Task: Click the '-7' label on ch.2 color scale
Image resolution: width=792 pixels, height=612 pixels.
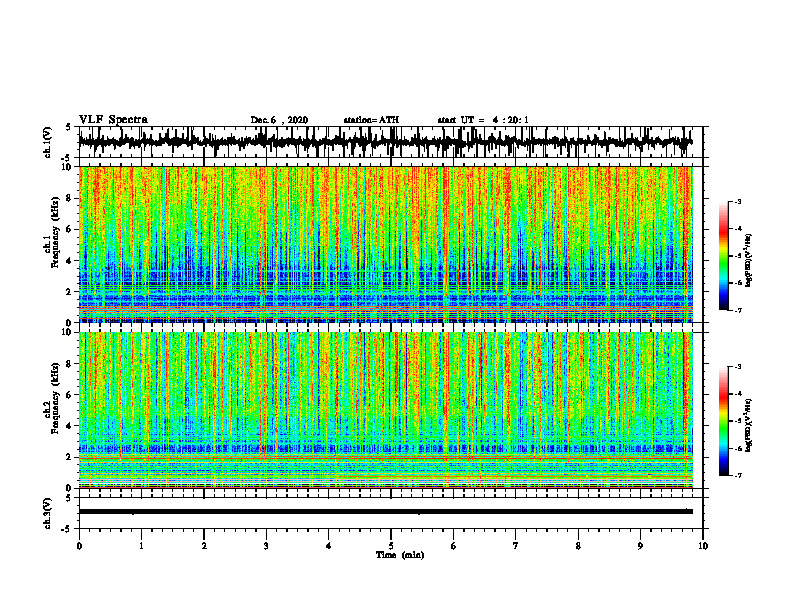Action: coord(738,475)
